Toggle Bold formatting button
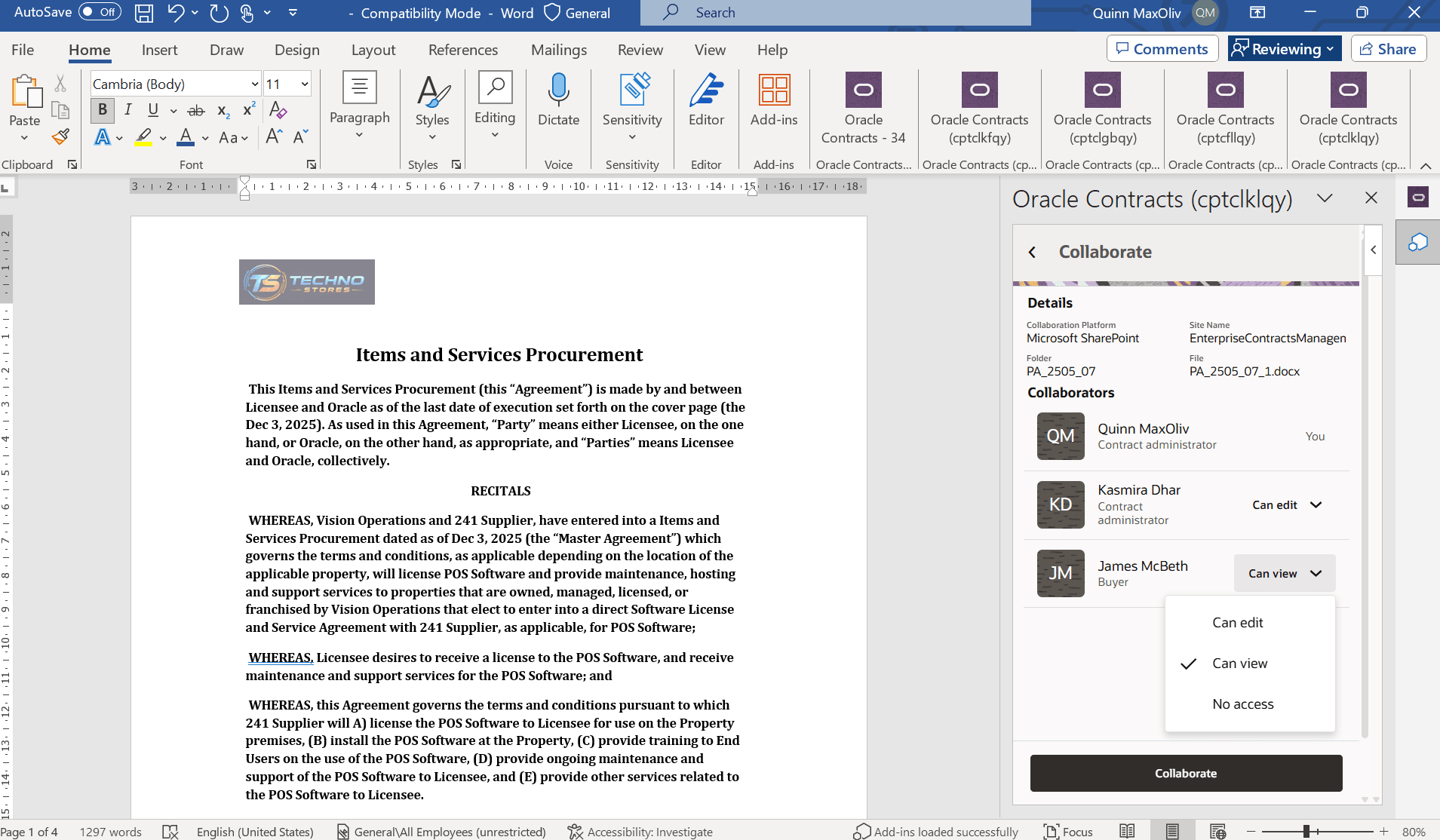Viewport: 1440px width, 840px height. pos(103,110)
